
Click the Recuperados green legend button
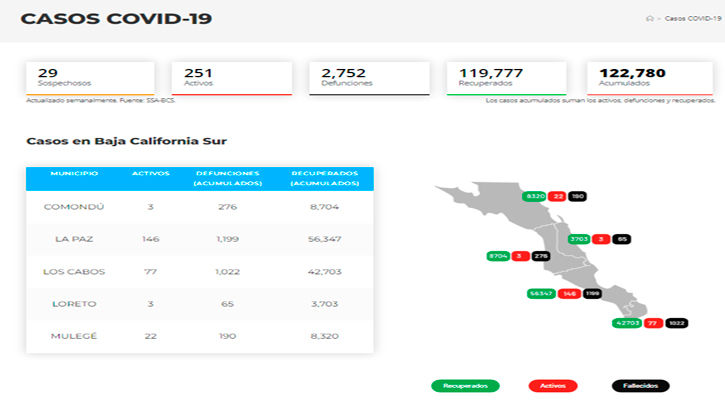pyautogui.click(x=465, y=386)
